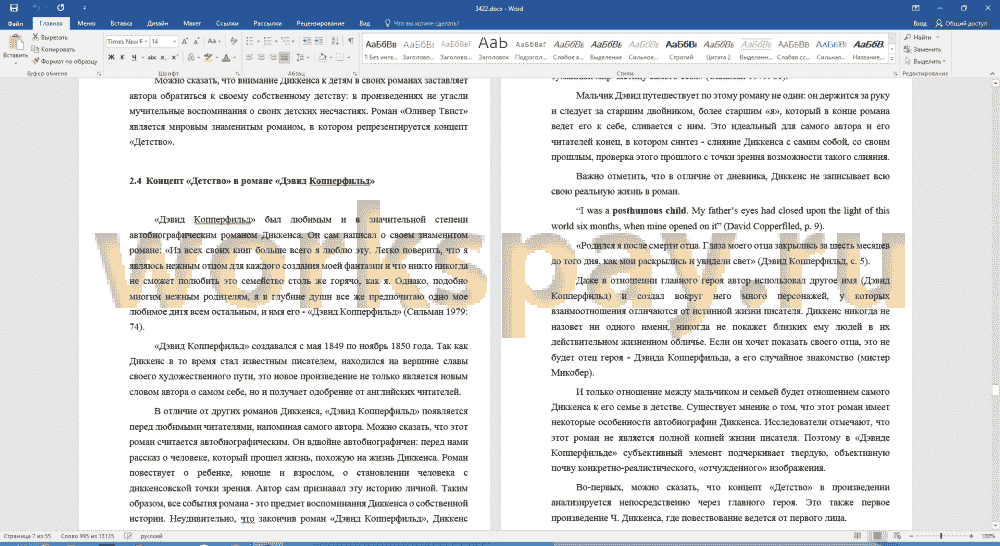Switch to the Дизайн tab

158,24
